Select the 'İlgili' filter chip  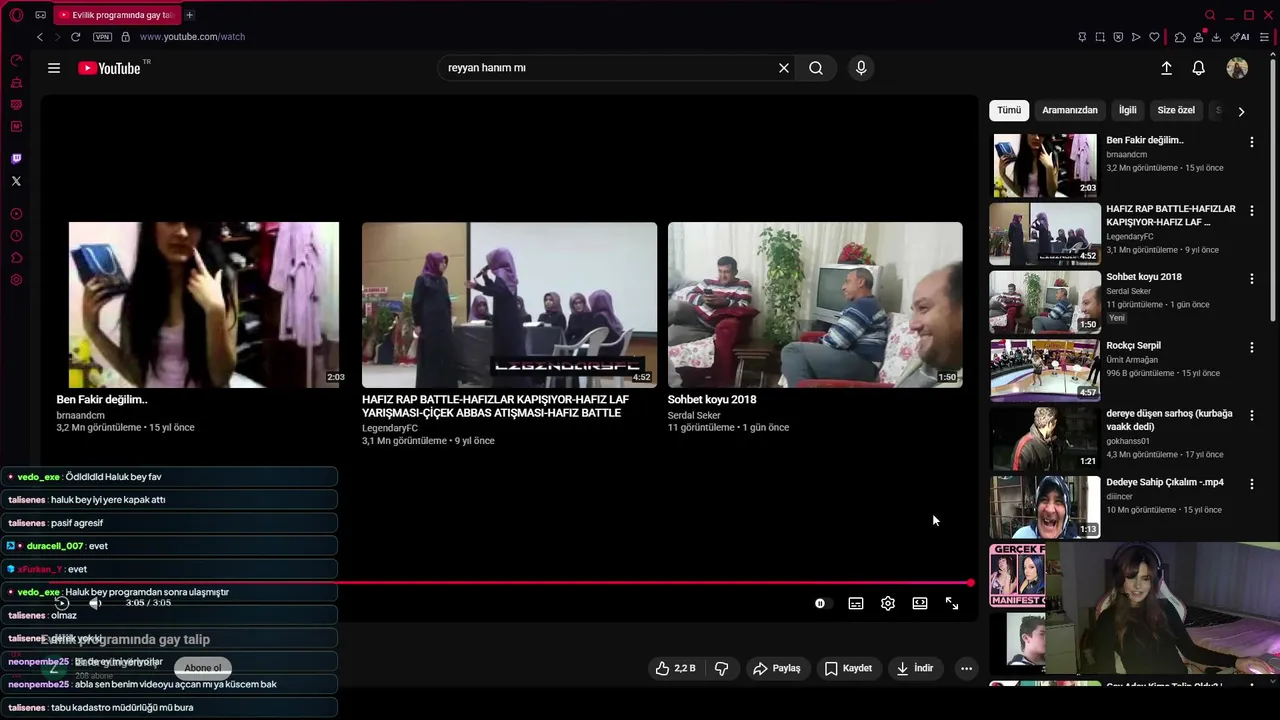(1128, 110)
